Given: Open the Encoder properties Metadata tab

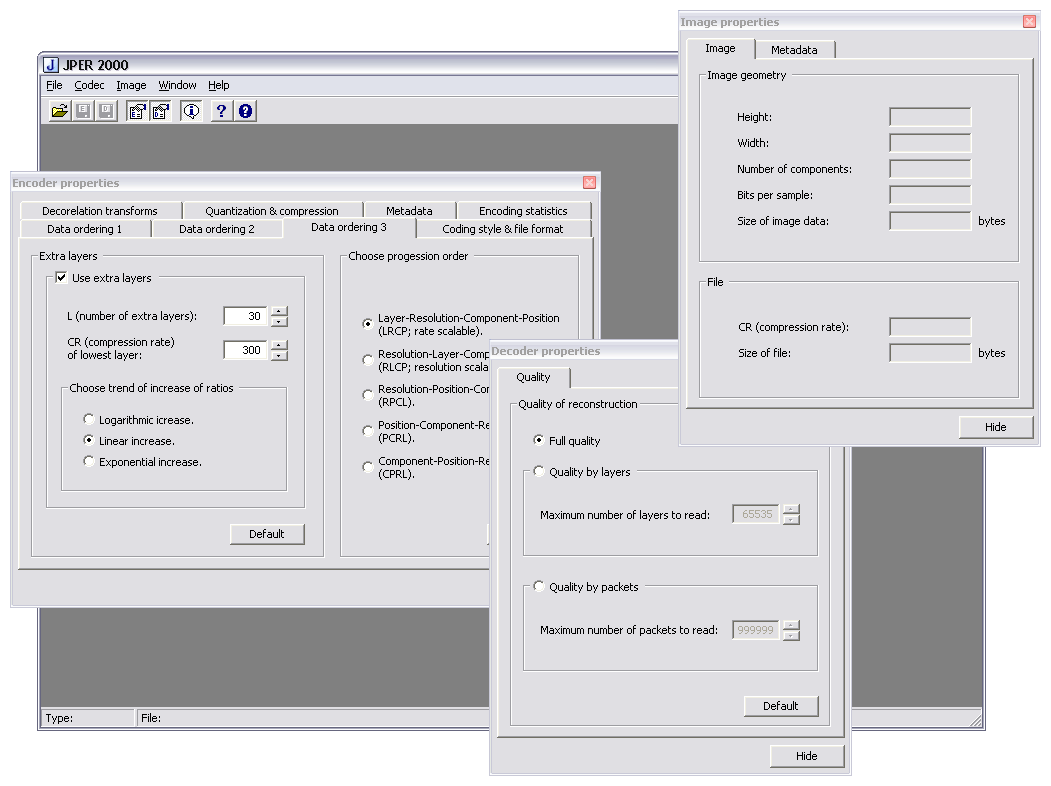Looking at the screenshot, I should 410,211.
